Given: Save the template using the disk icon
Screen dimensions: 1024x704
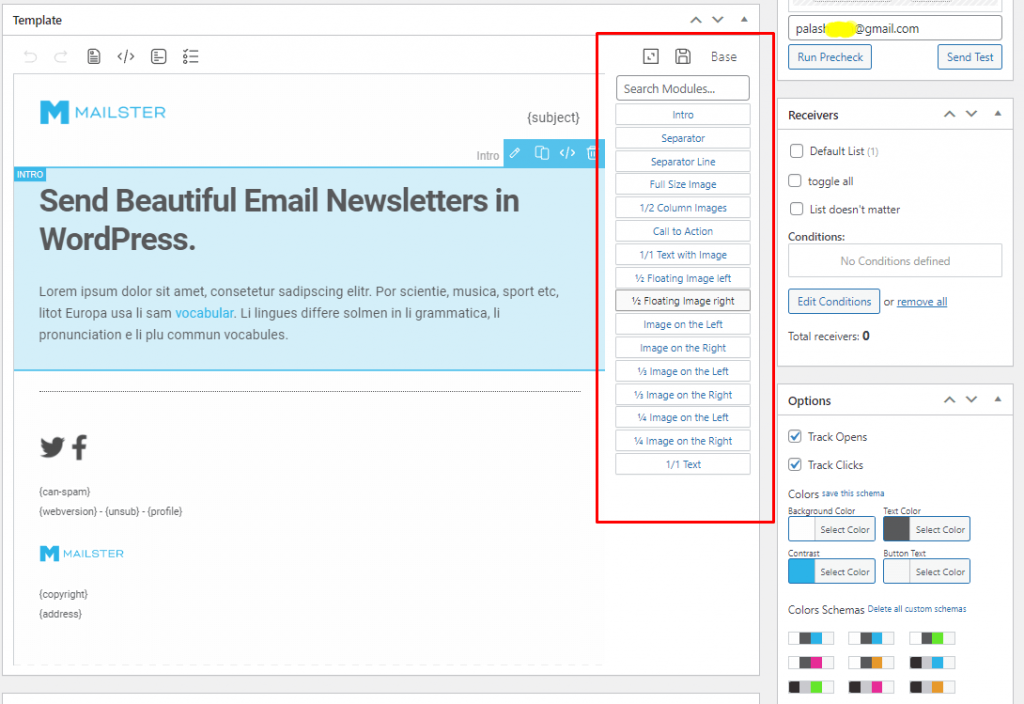Looking at the screenshot, I should tap(683, 56).
